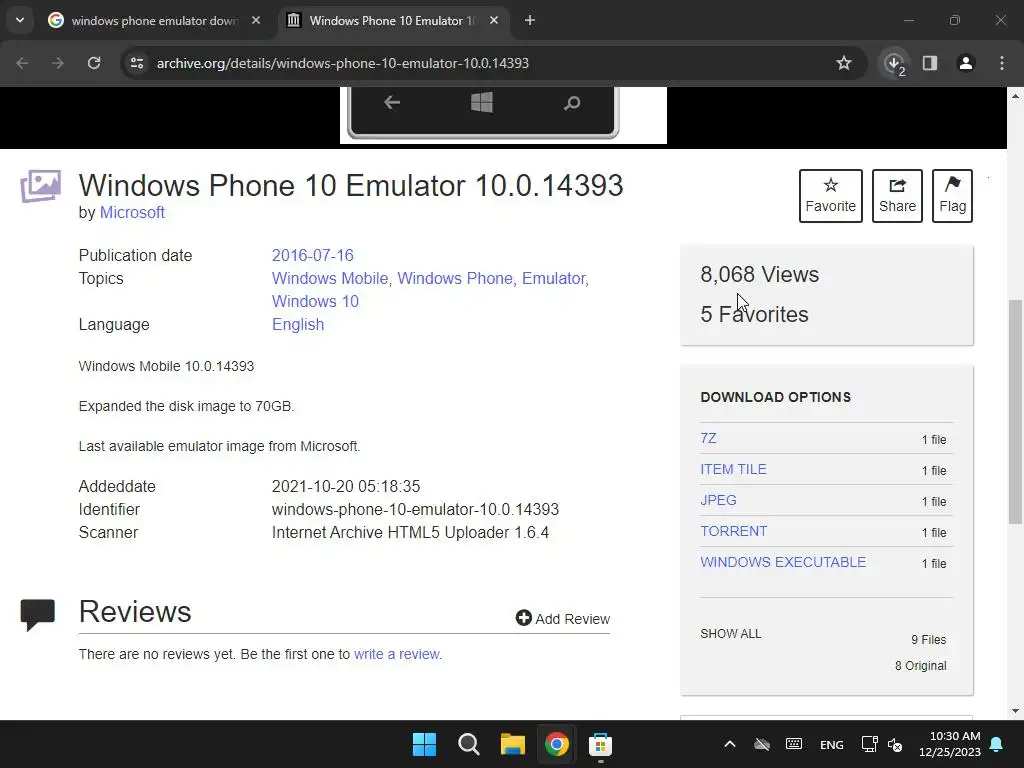Image resolution: width=1024 pixels, height=768 pixels.
Task: Open the Chrome three-dot menu
Action: coord(1002,63)
